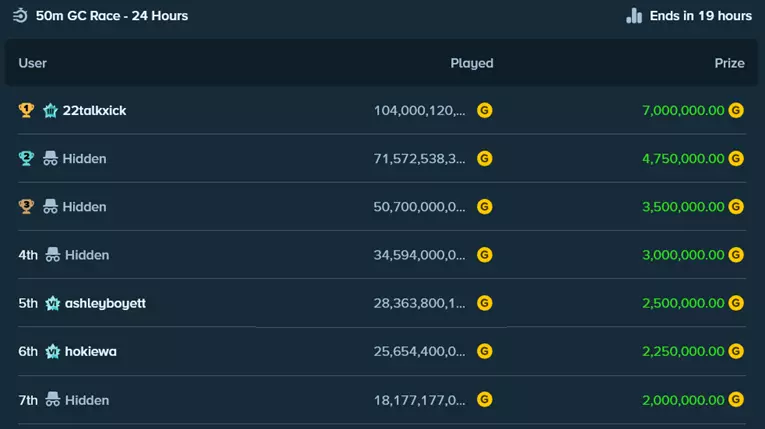Click the gold trophy in 22talkxick's row

(x=26, y=110)
